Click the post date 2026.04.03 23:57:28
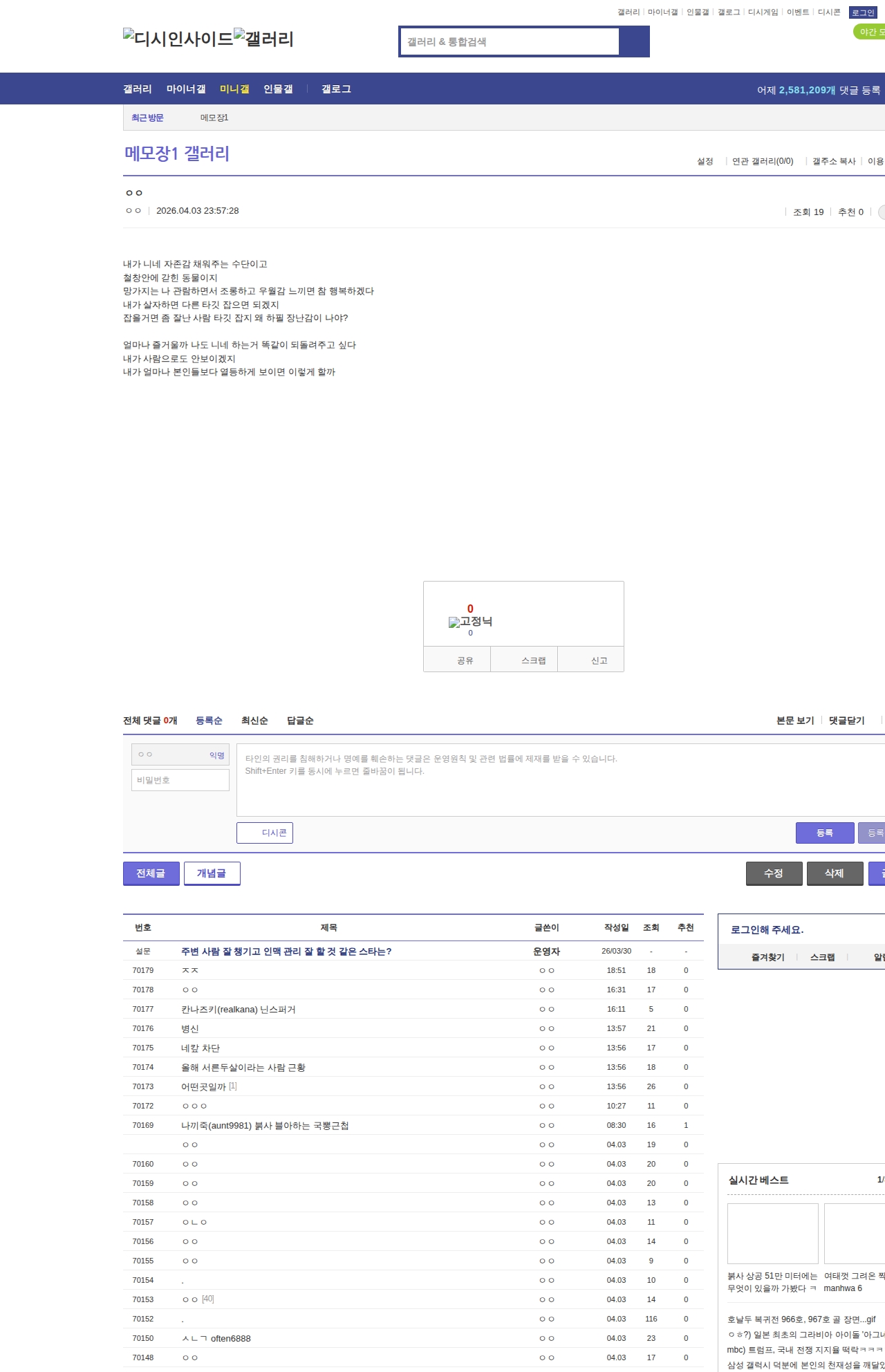Viewport: 885px width, 1372px height. coord(198,211)
